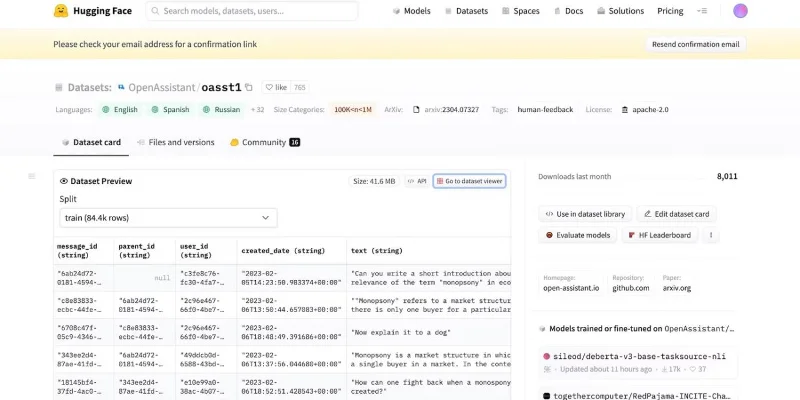The height and width of the screenshot is (400, 800).
Task: Click the apache-2.0 license tag
Action: click(645, 110)
